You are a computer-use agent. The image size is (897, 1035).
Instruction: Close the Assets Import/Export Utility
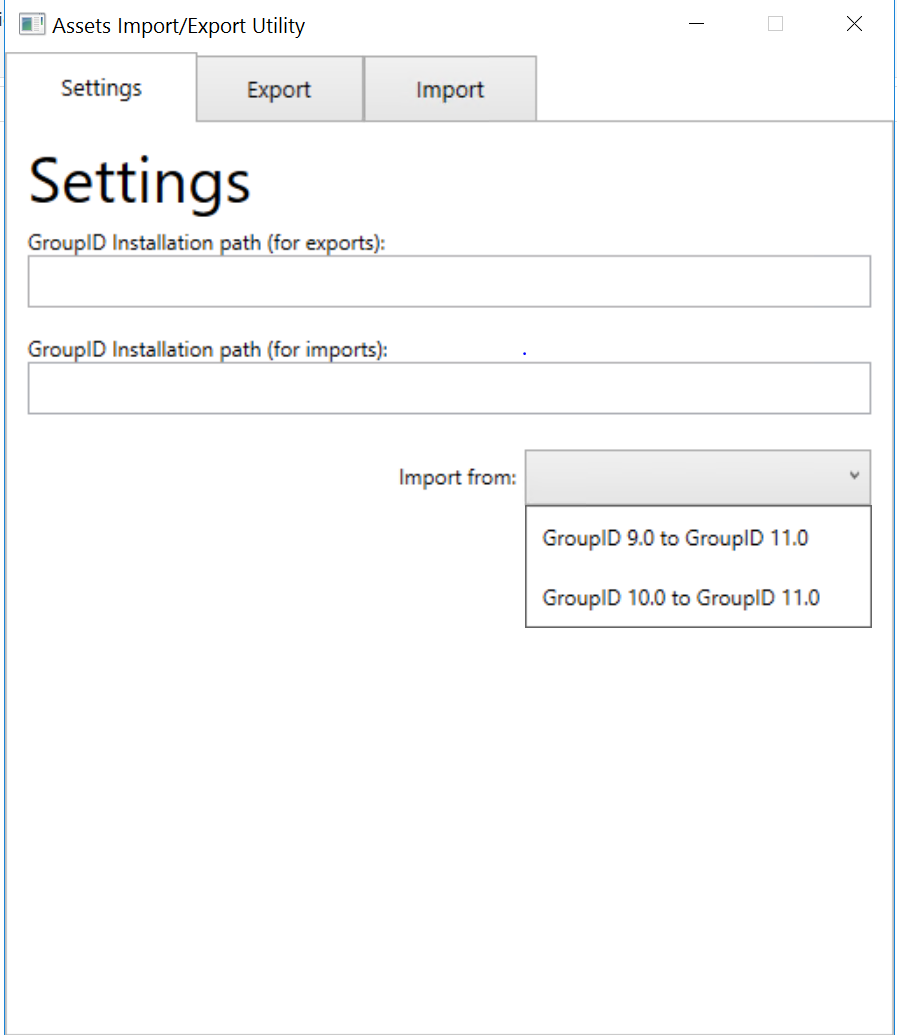854,23
